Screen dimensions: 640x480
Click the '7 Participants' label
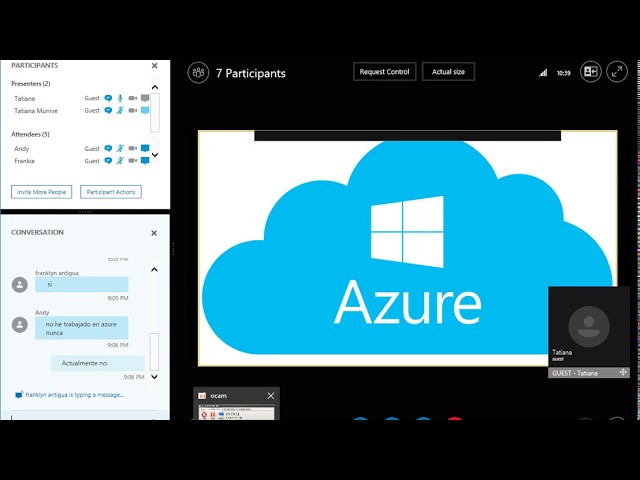pos(251,73)
